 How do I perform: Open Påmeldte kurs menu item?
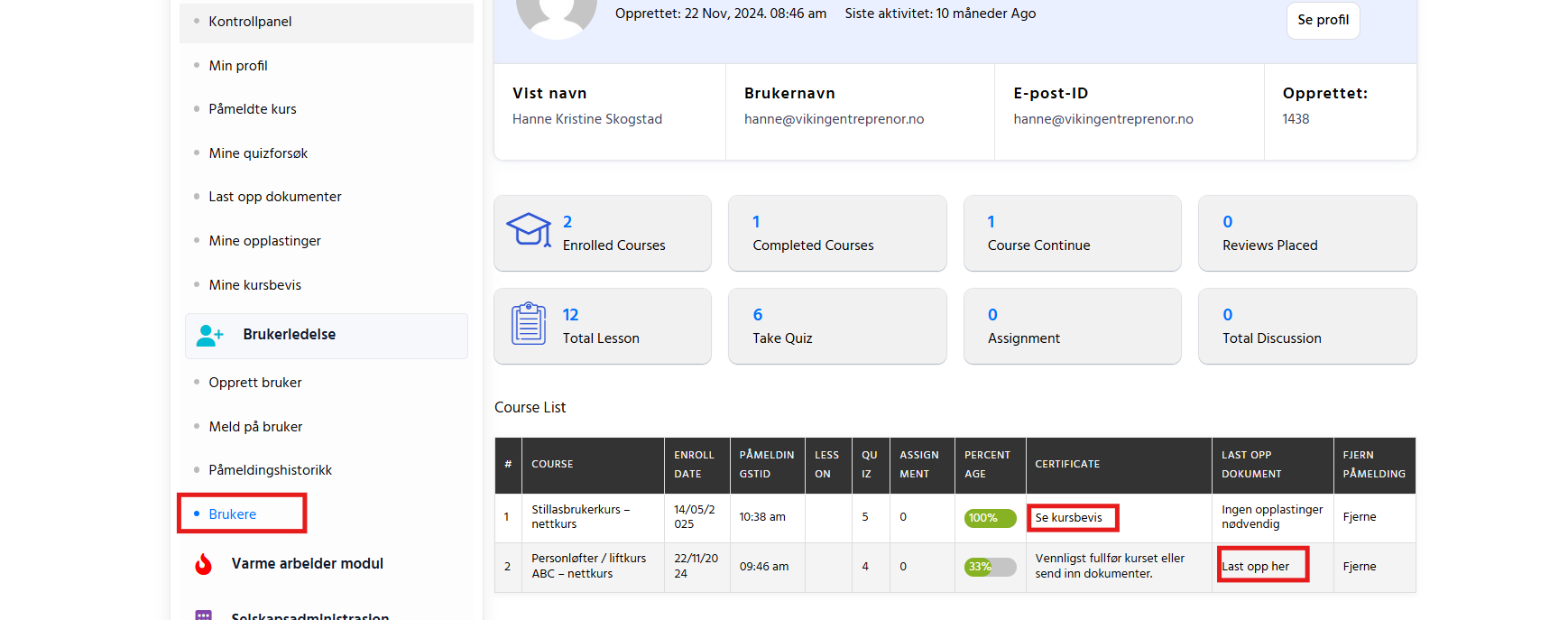tap(253, 109)
